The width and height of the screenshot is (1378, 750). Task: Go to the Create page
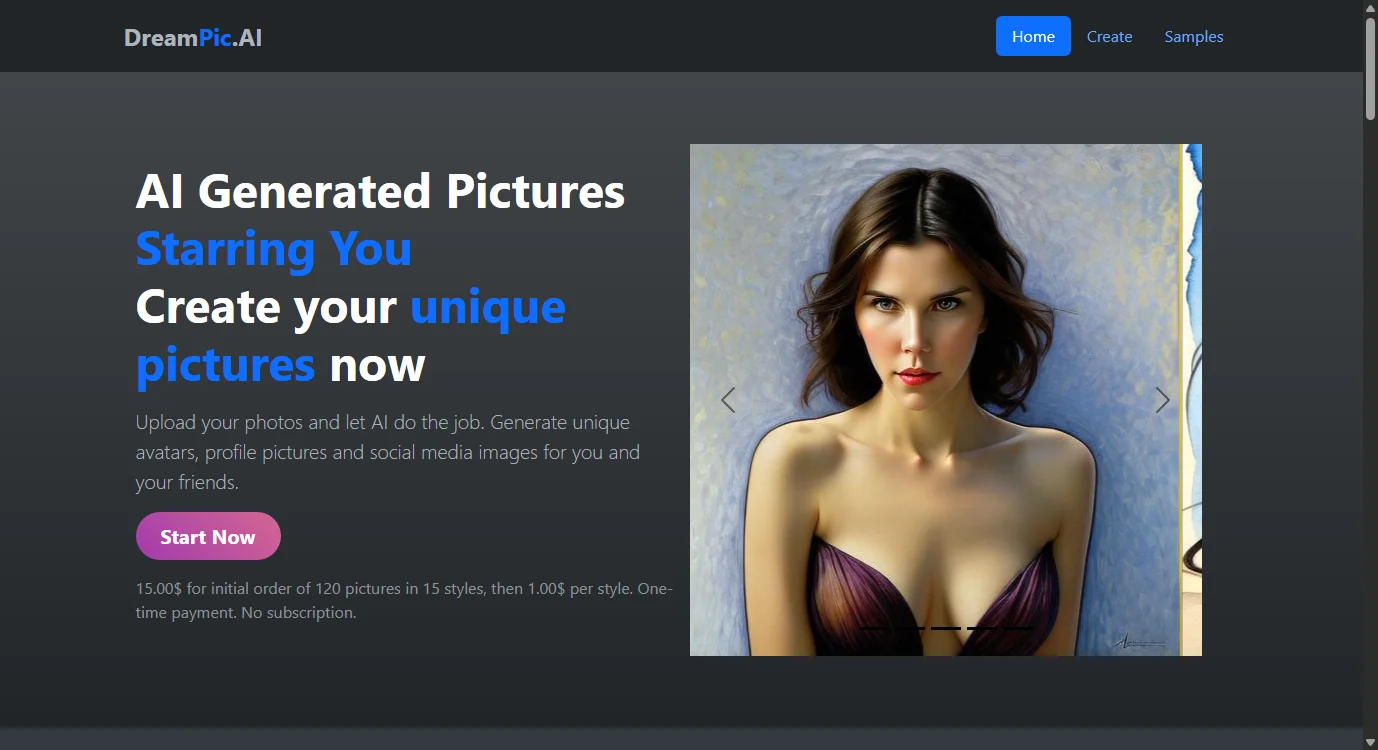pos(1109,36)
